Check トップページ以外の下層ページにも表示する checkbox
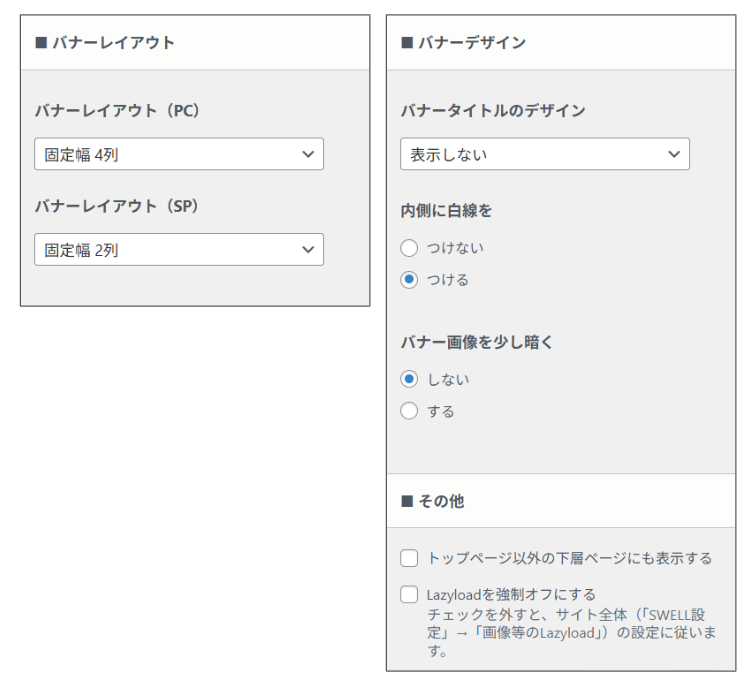This screenshot has width=754, height=687. [x=409, y=558]
